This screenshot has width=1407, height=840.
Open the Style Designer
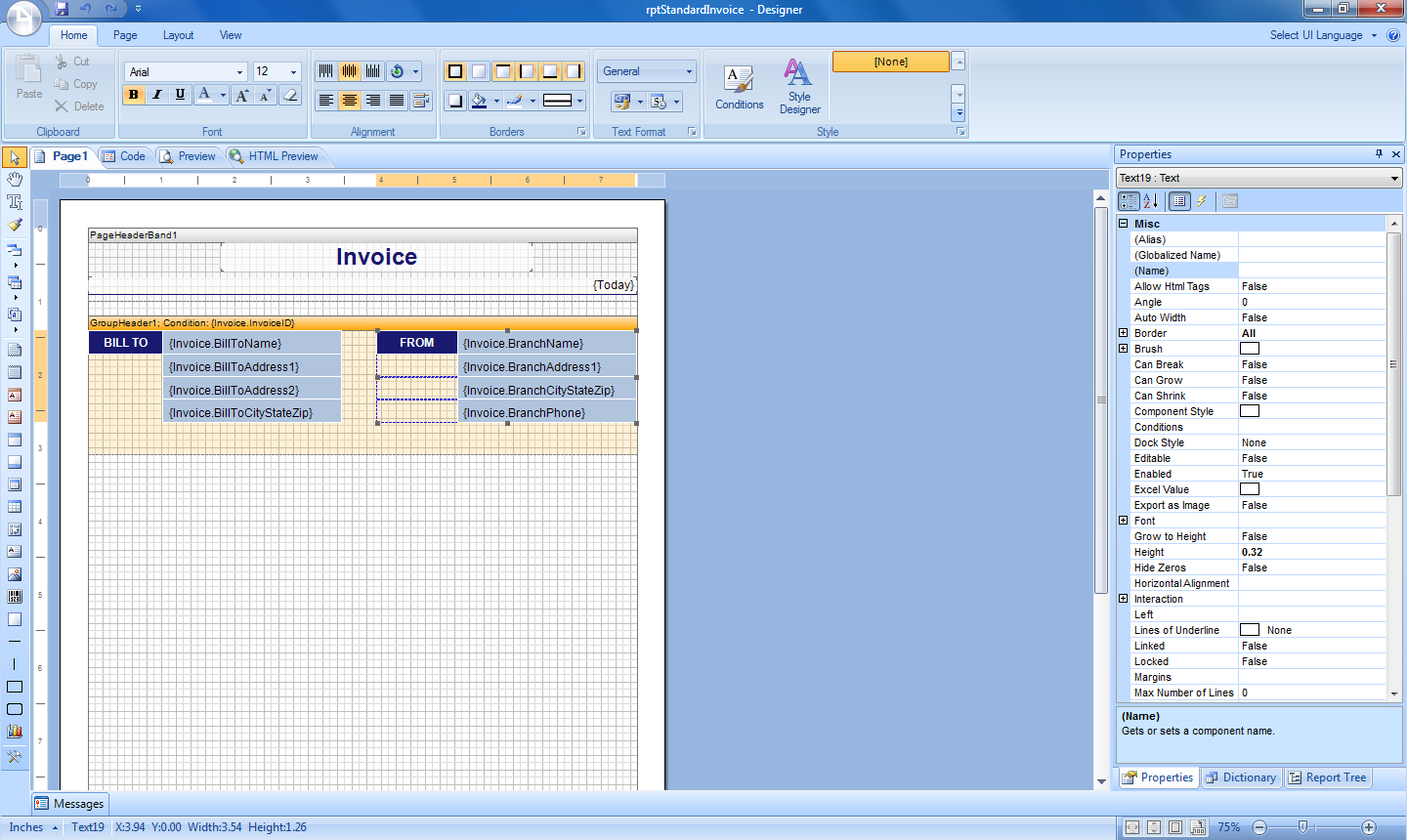[799, 87]
